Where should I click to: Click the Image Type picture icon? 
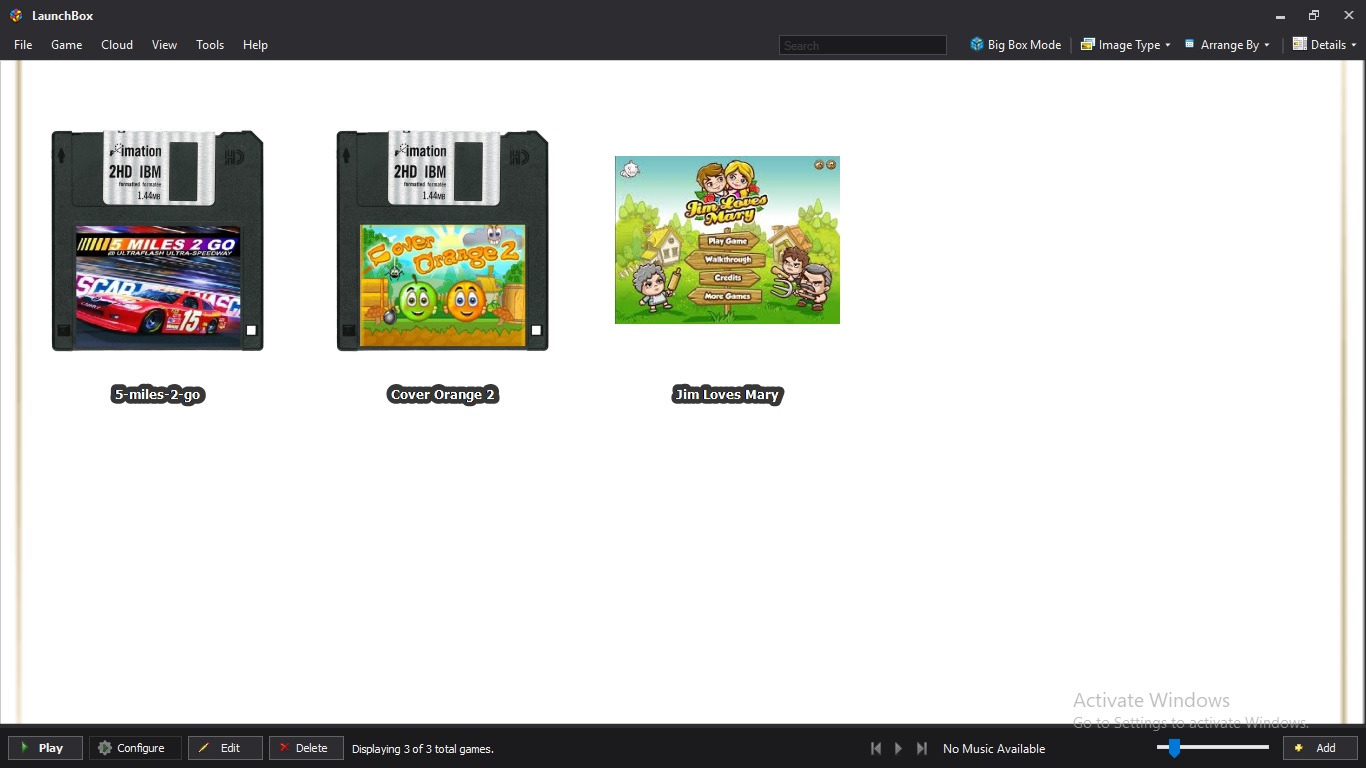tap(1088, 45)
